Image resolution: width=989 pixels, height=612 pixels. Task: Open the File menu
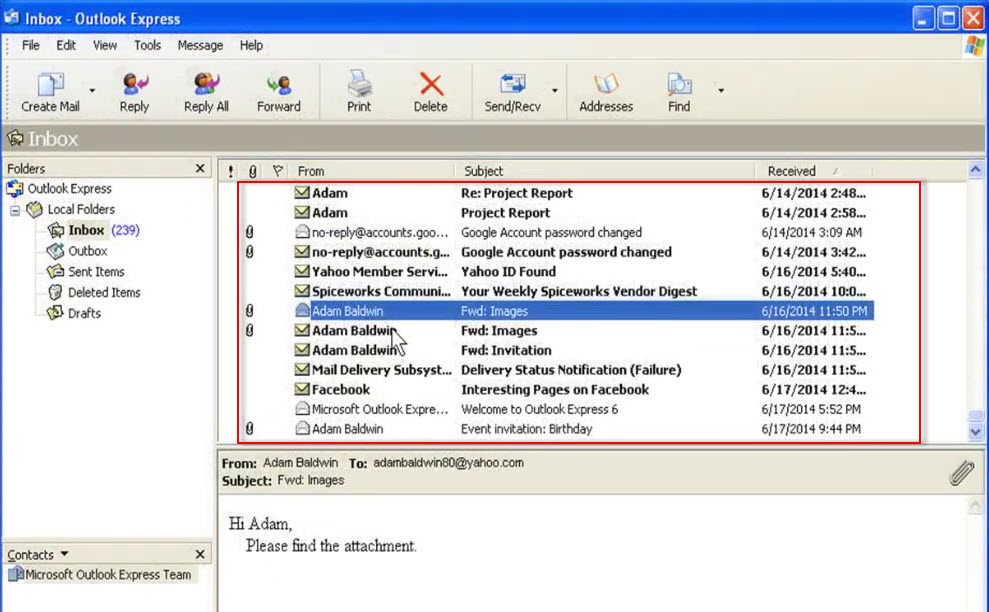30,45
